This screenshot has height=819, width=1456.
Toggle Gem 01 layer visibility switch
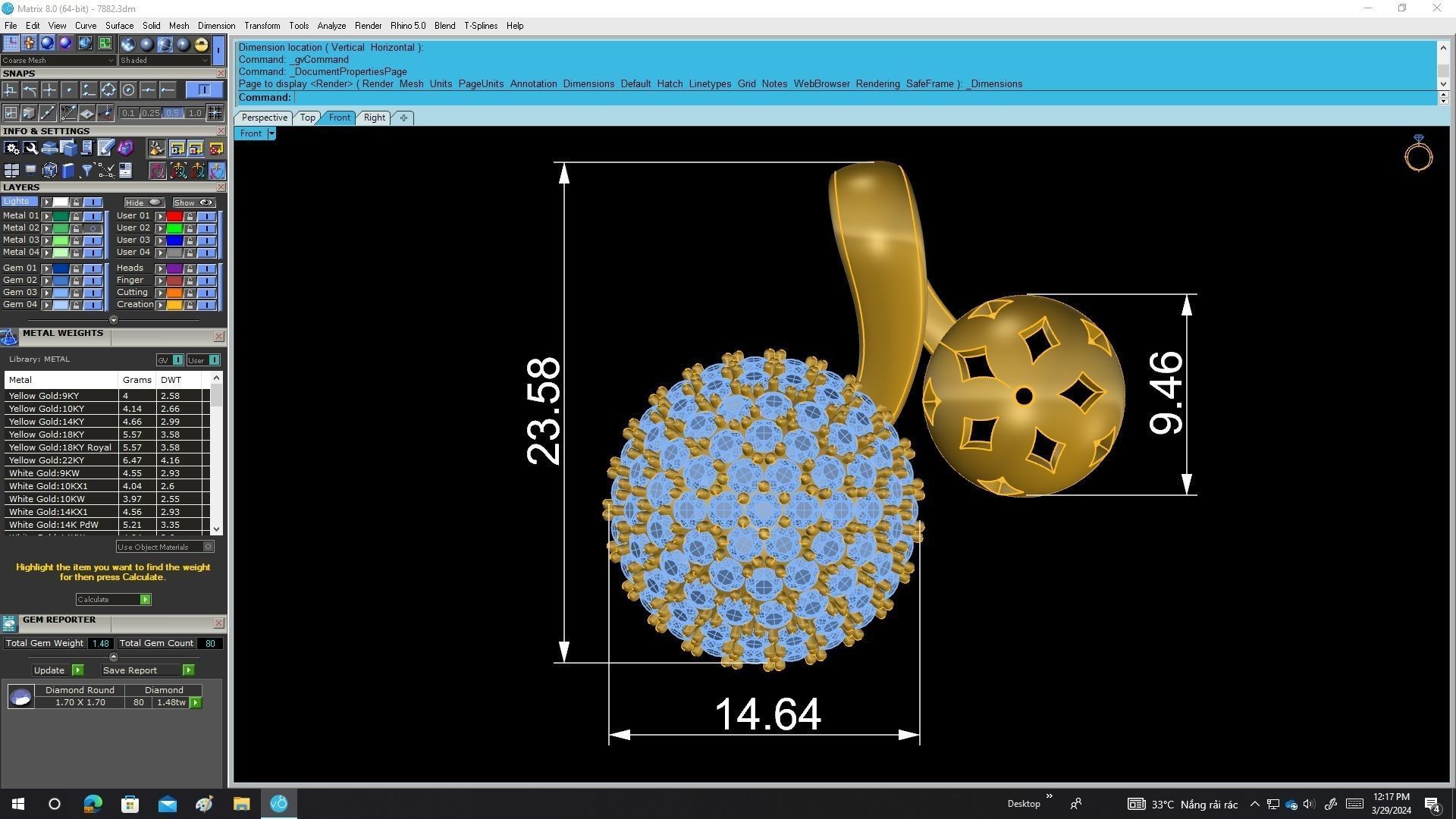[x=93, y=268]
